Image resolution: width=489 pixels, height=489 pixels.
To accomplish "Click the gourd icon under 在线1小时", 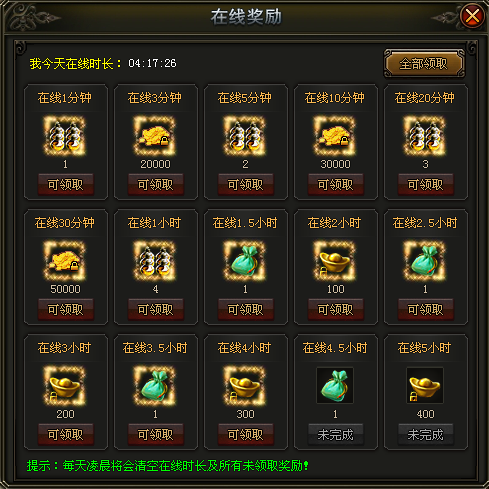I will click(x=155, y=261).
